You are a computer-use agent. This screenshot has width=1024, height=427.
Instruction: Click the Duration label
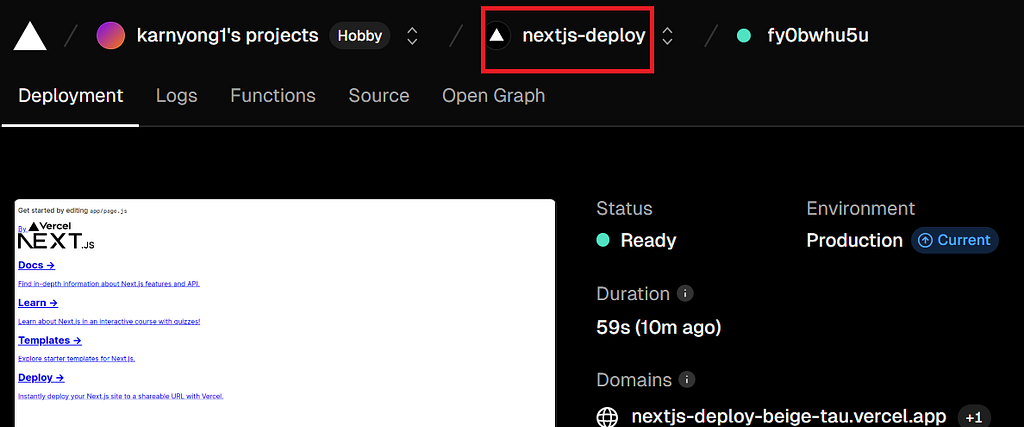point(633,294)
